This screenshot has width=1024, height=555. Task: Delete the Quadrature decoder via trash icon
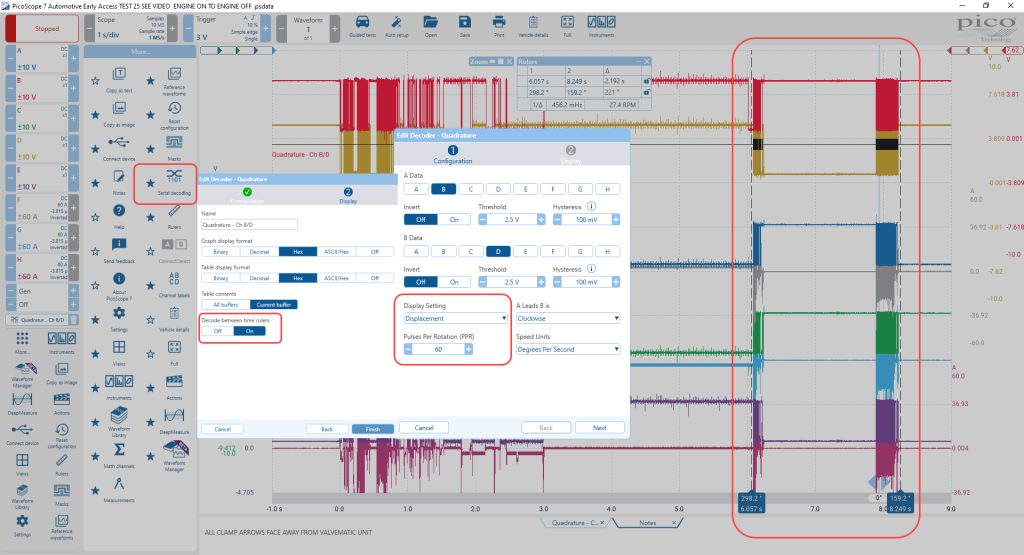(x=74, y=319)
